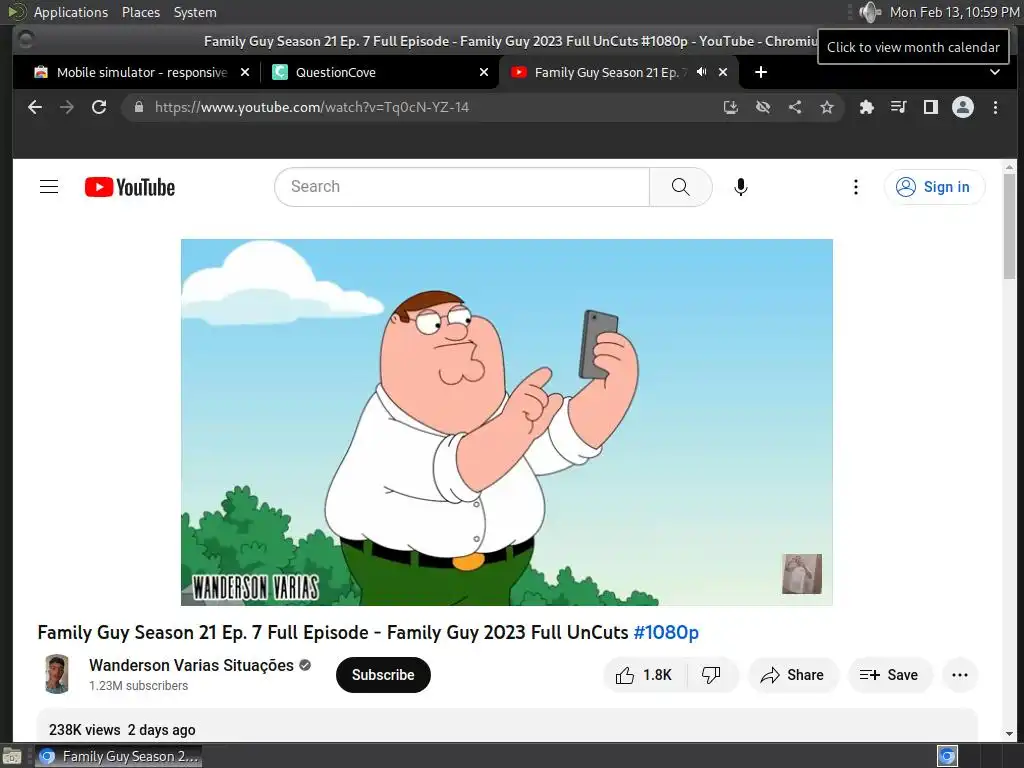This screenshot has height=768, width=1024.
Task: Open media controls icon in toolbar
Action: pos(899,107)
